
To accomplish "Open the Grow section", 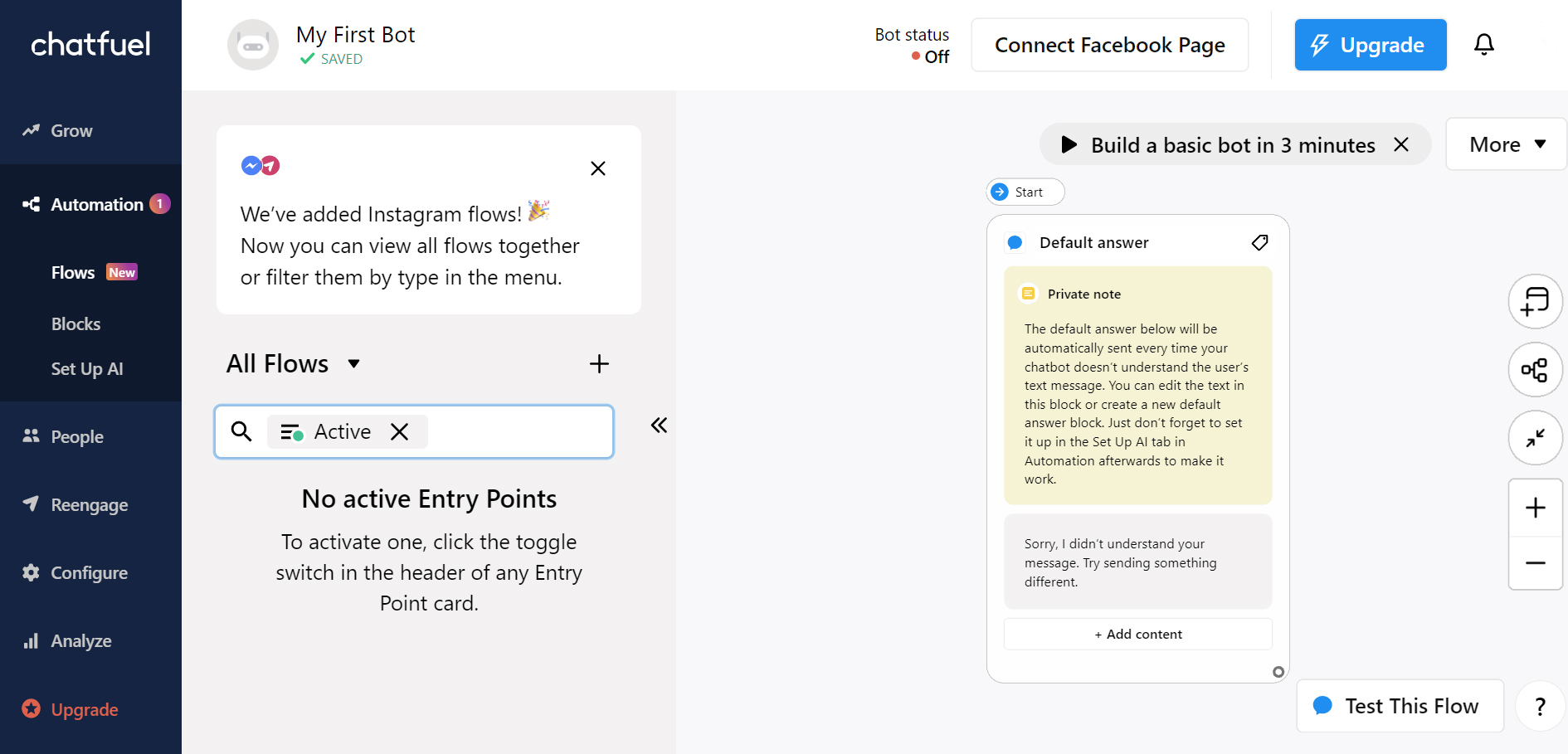I will pos(71,130).
